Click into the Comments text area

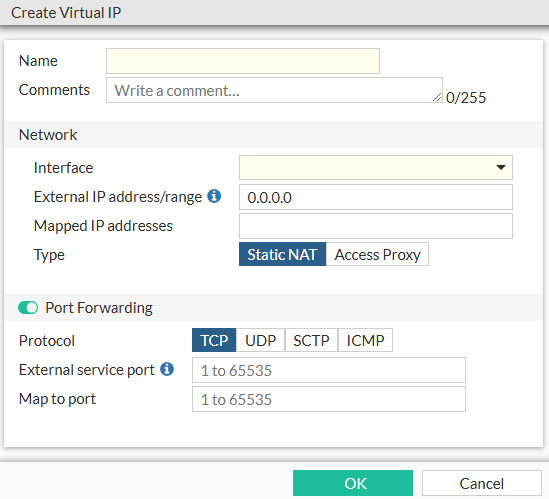(x=274, y=90)
